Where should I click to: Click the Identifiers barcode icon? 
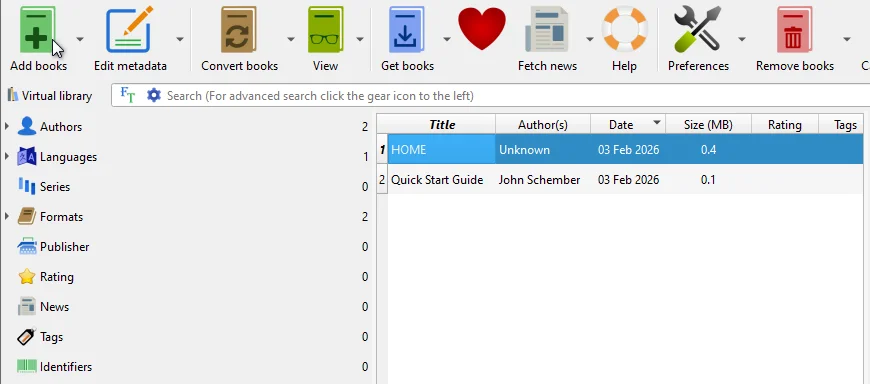(x=27, y=366)
